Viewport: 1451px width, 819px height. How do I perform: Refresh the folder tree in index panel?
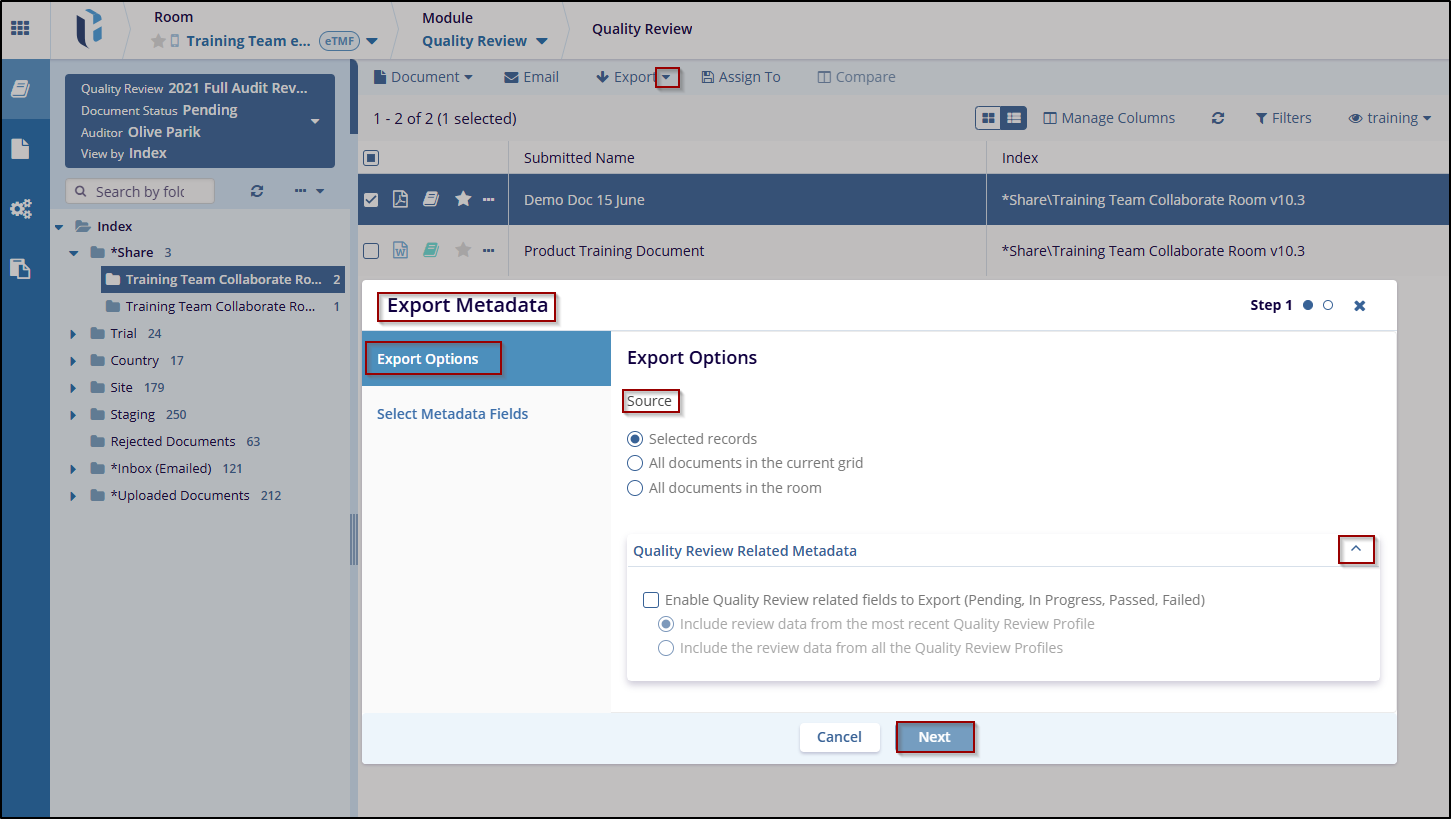tap(257, 191)
